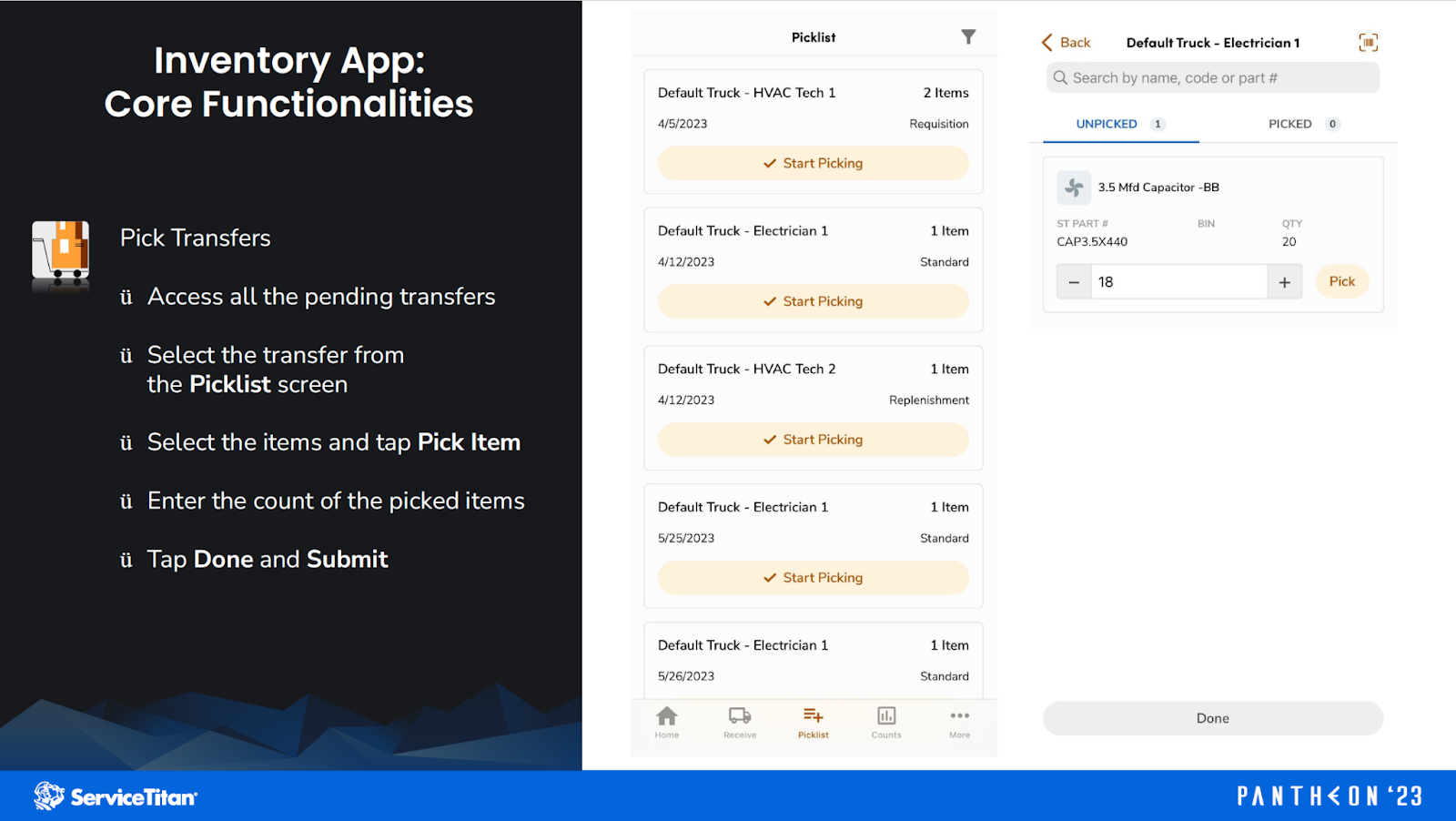Click the ServiceTitan logo
1456x821 pixels.
coord(116,796)
